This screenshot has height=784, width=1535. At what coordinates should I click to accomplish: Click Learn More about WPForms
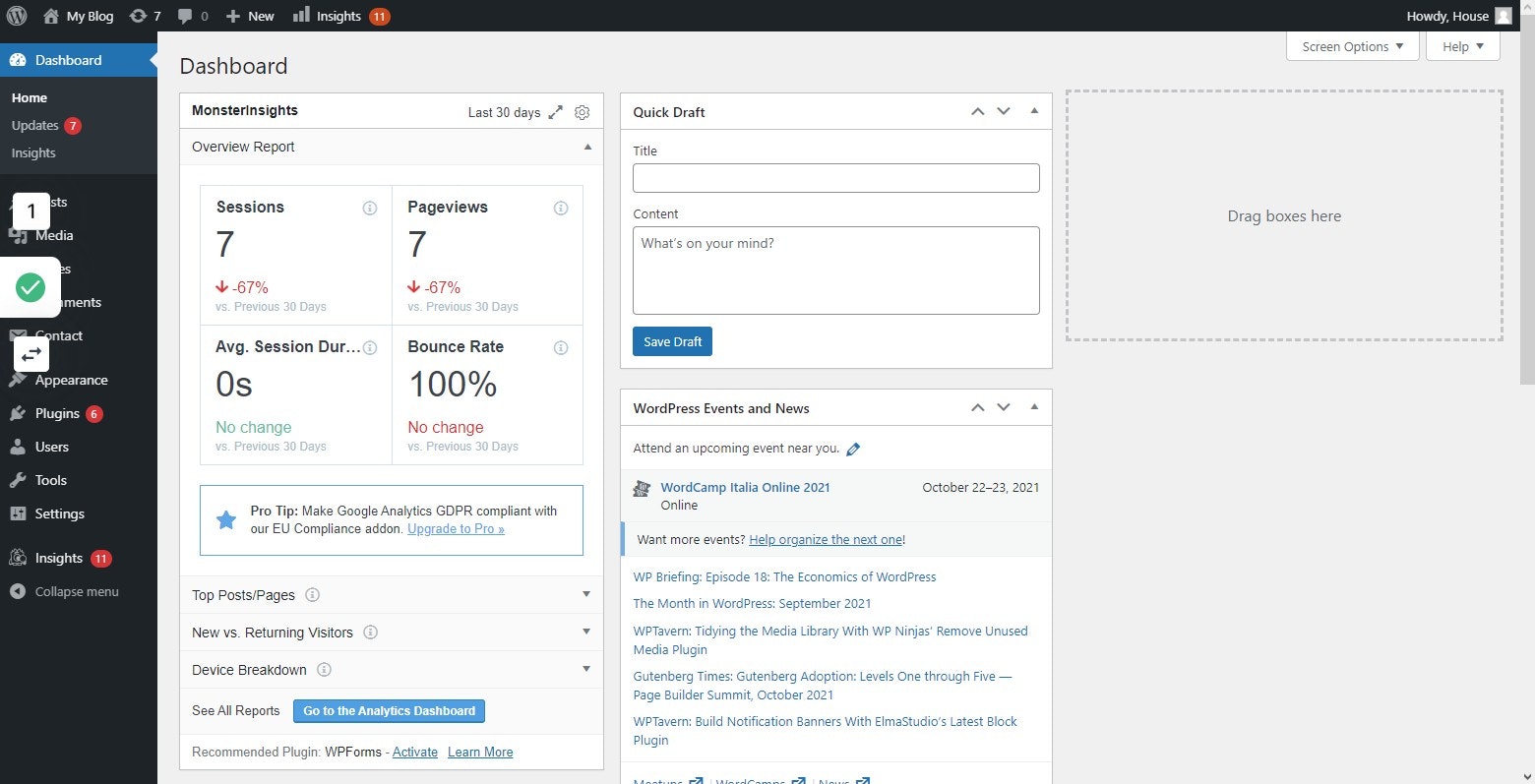click(x=480, y=752)
